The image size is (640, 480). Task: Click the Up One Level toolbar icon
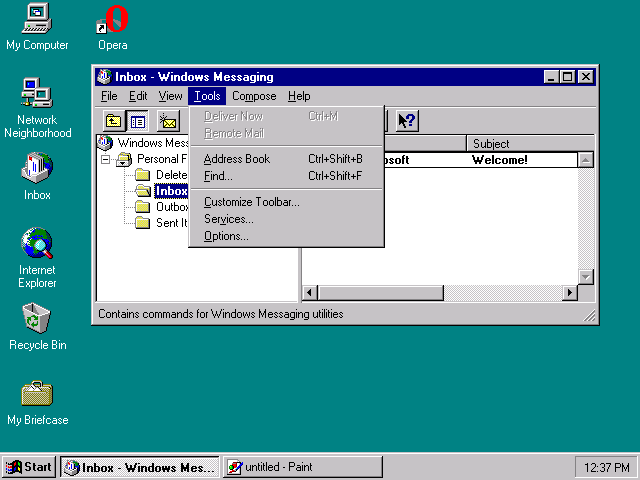(113, 121)
